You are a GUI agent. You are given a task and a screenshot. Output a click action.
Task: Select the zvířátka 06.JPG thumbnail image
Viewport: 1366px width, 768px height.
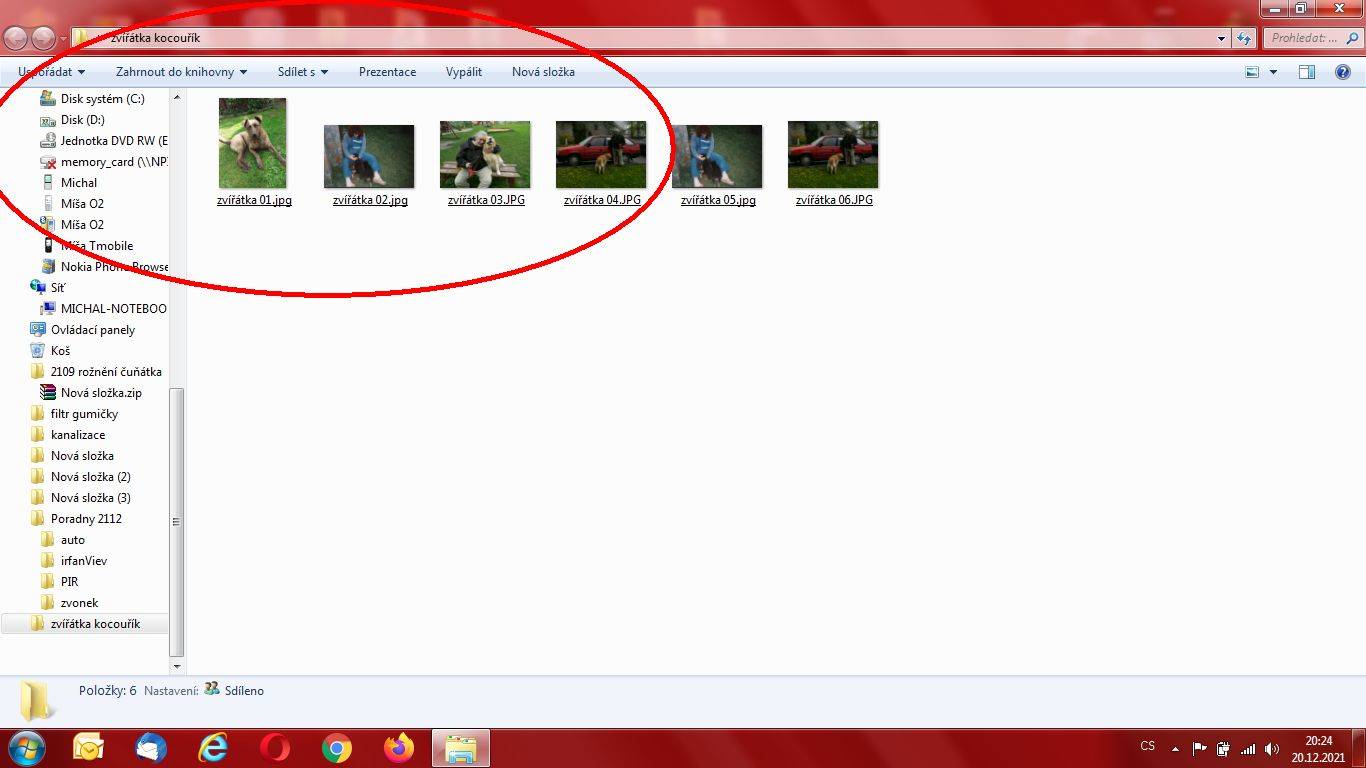click(833, 155)
